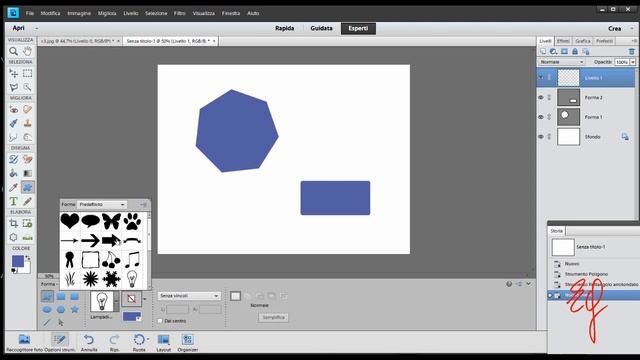Select the Lasso tool
The image size is (640, 360).
point(13,87)
